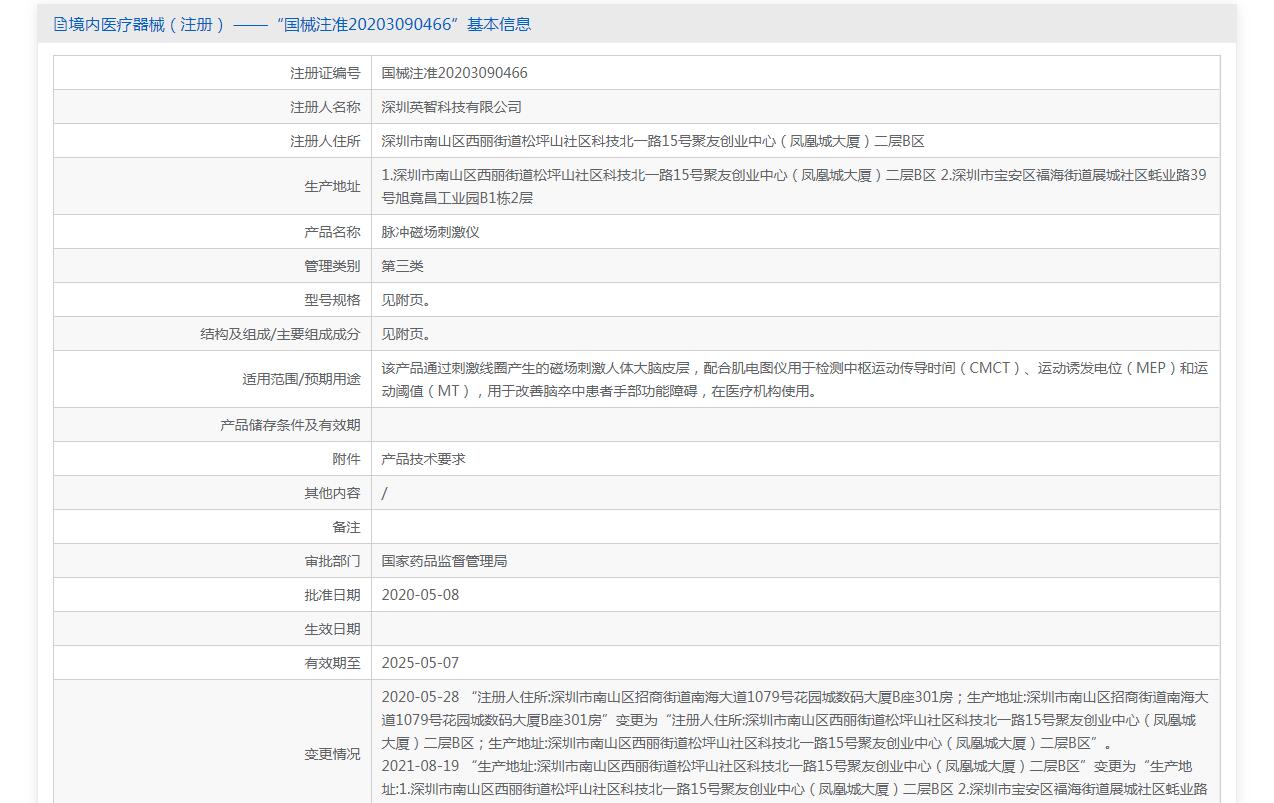Click the 生效日期 row label
Image resolution: width=1274 pixels, height=803 pixels.
pos(332,629)
